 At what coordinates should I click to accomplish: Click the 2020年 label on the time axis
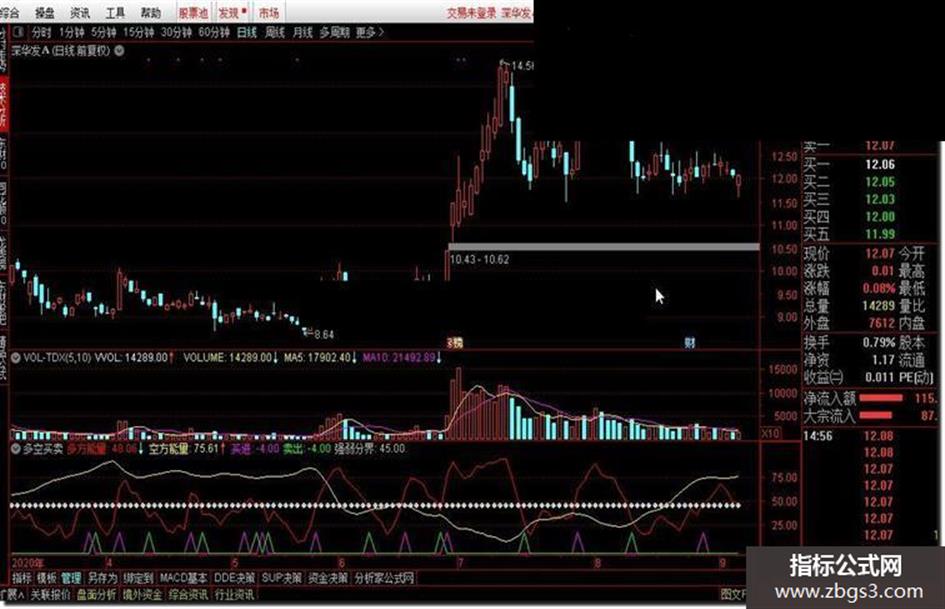point(28,564)
